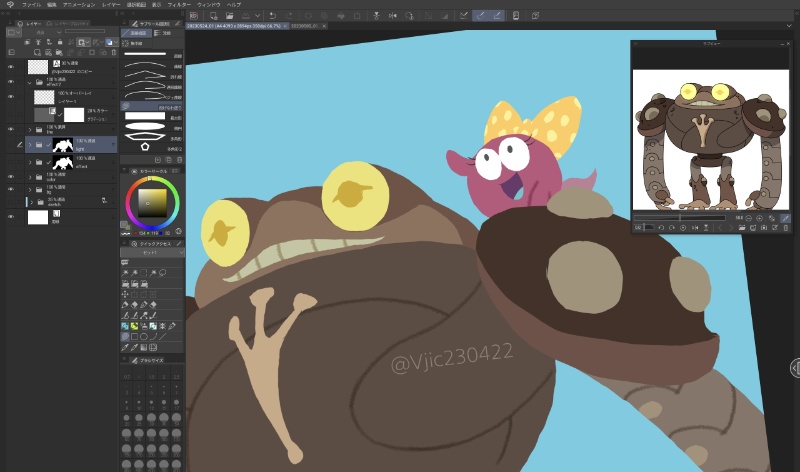Delete the selected layer with trash icon
800x472 pixels.
pos(114,53)
